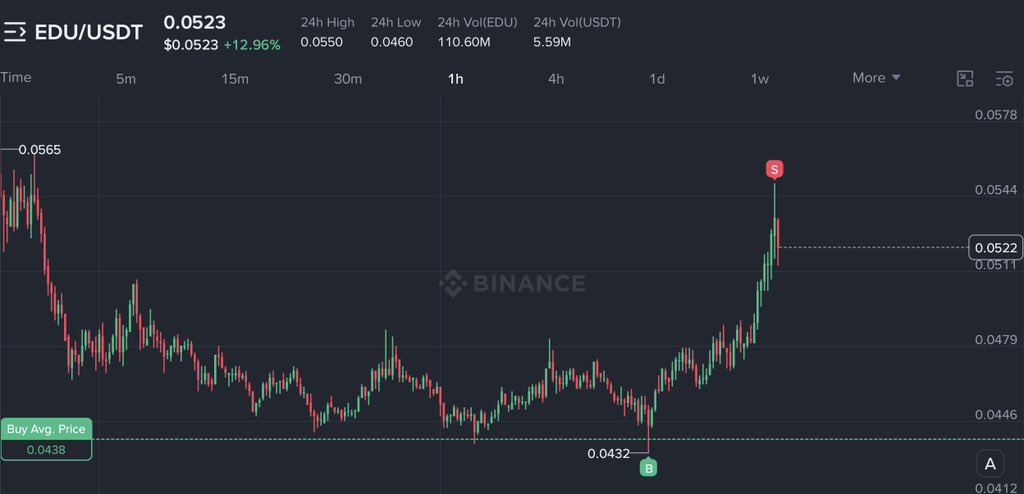Click the +12.96% change value

tap(252, 45)
